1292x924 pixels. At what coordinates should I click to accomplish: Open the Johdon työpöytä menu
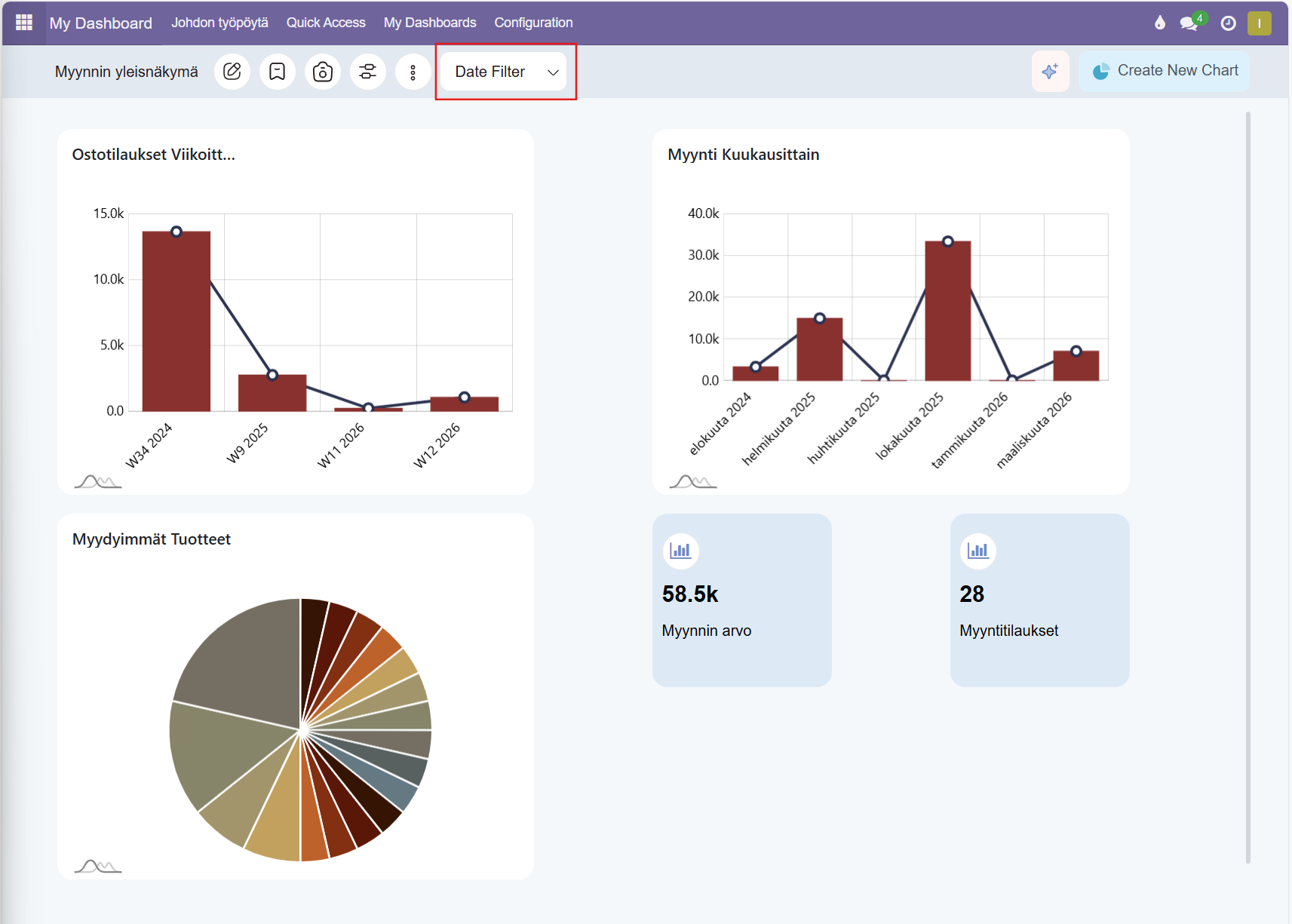pos(219,23)
